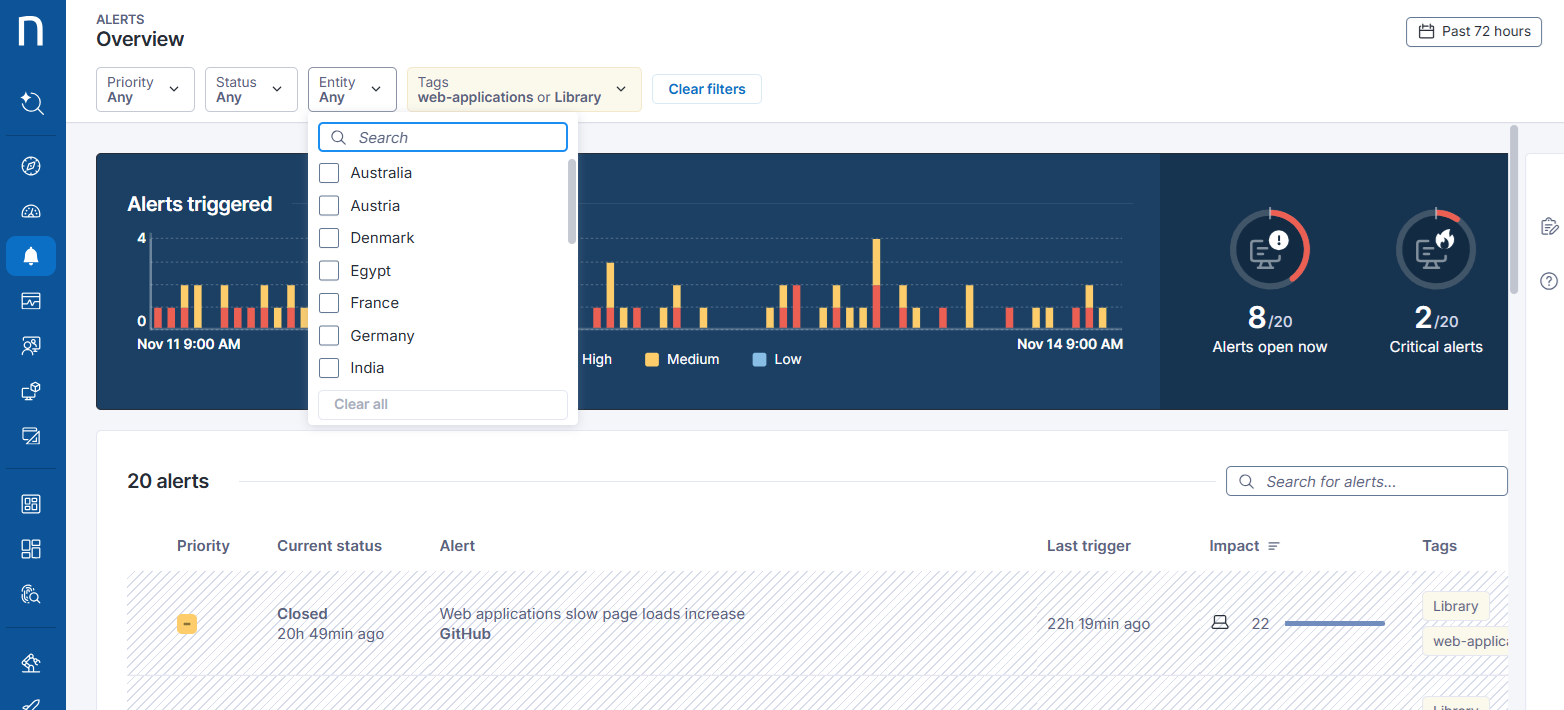The height and width of the screenshot is (710, 1564).
Task: Open the AI search icon in sidebar
Action: pyautogui.click(x=31, y=103)
